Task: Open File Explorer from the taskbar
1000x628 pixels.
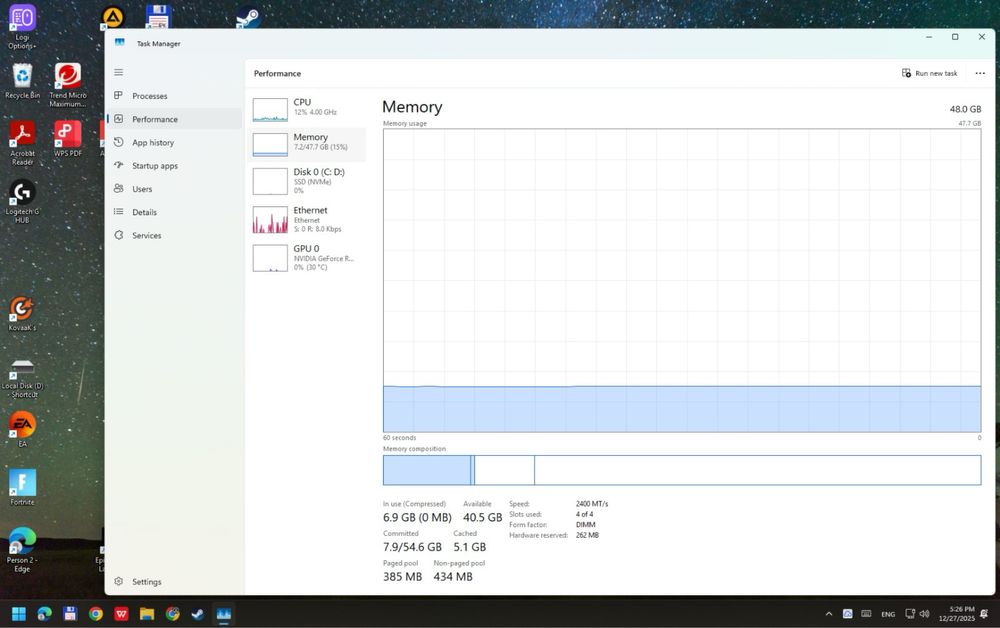Action: tap(147, 614)
